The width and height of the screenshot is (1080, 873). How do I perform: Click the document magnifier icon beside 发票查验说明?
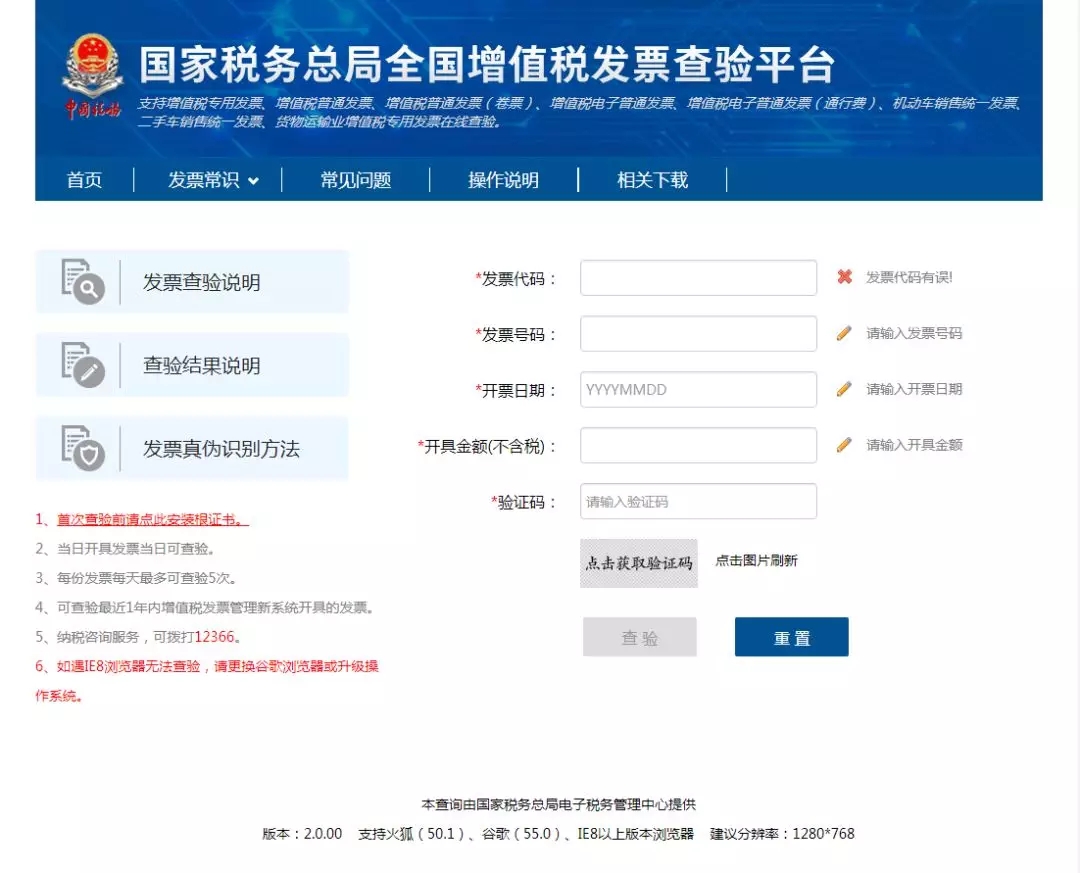(x=83, y=281)
